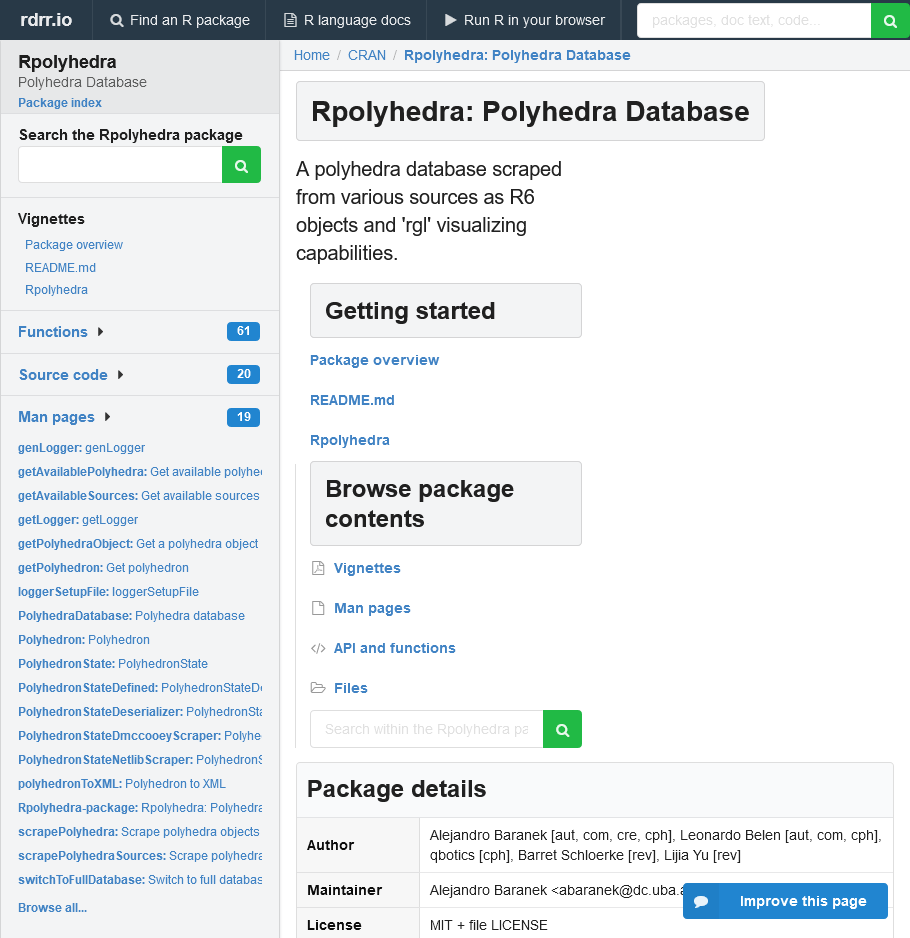
Task: Open R language docs menu item
Action: point(347,20)
